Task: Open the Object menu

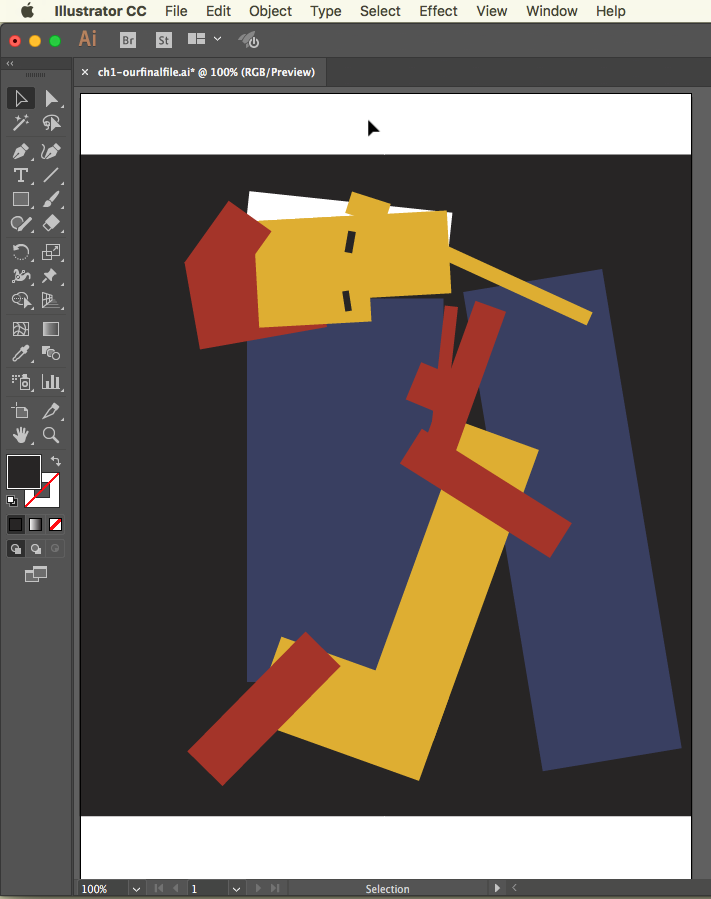Action: 270,11
